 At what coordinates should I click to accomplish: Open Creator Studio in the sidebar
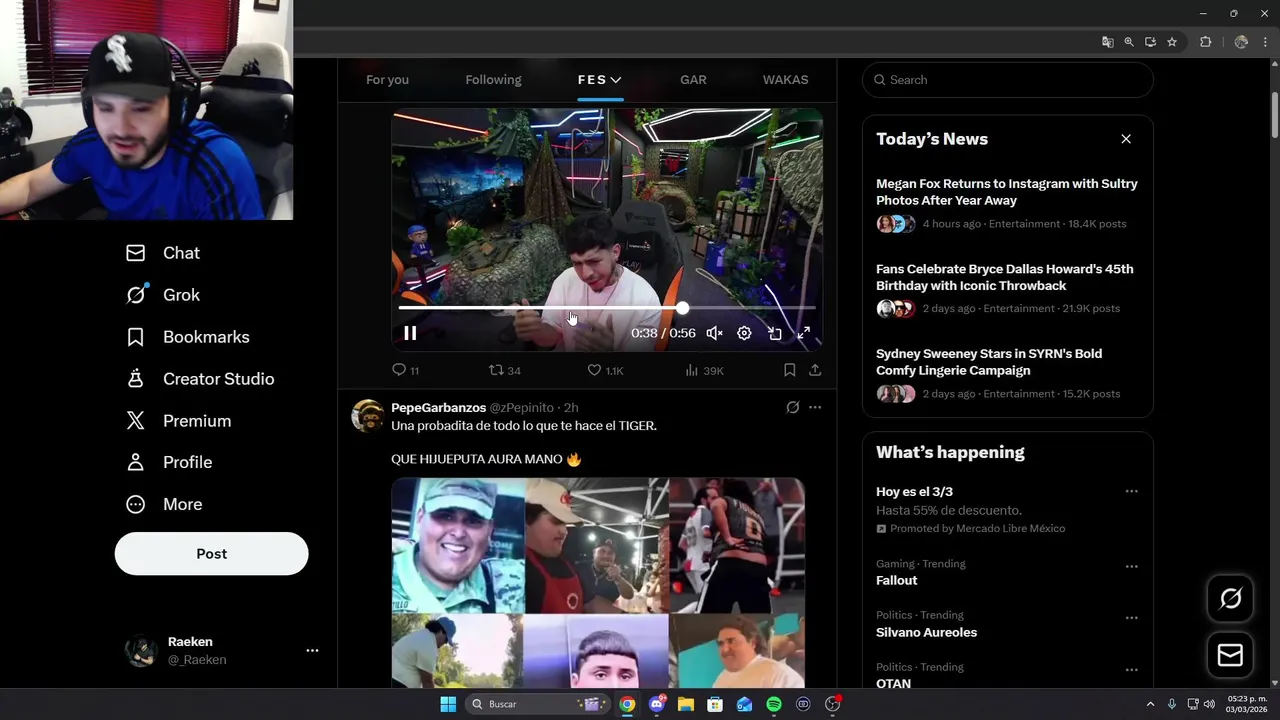[200, 379]
